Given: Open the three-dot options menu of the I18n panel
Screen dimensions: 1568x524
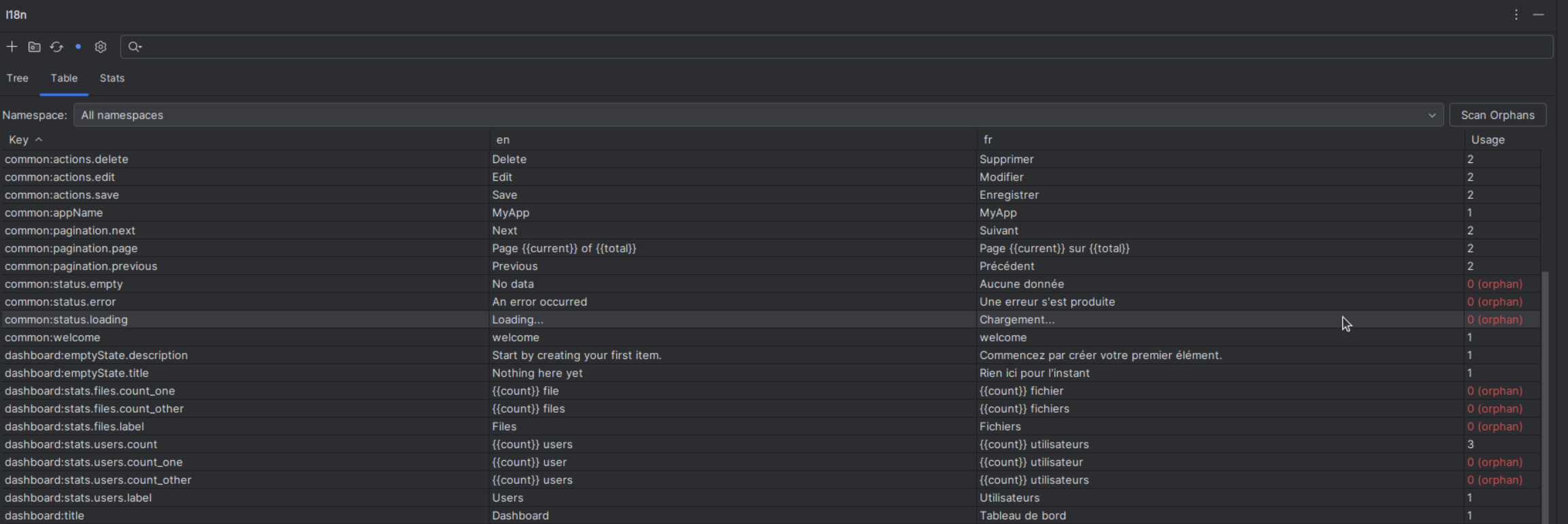Looking at the screenshot, I should tap(1516, 14).
